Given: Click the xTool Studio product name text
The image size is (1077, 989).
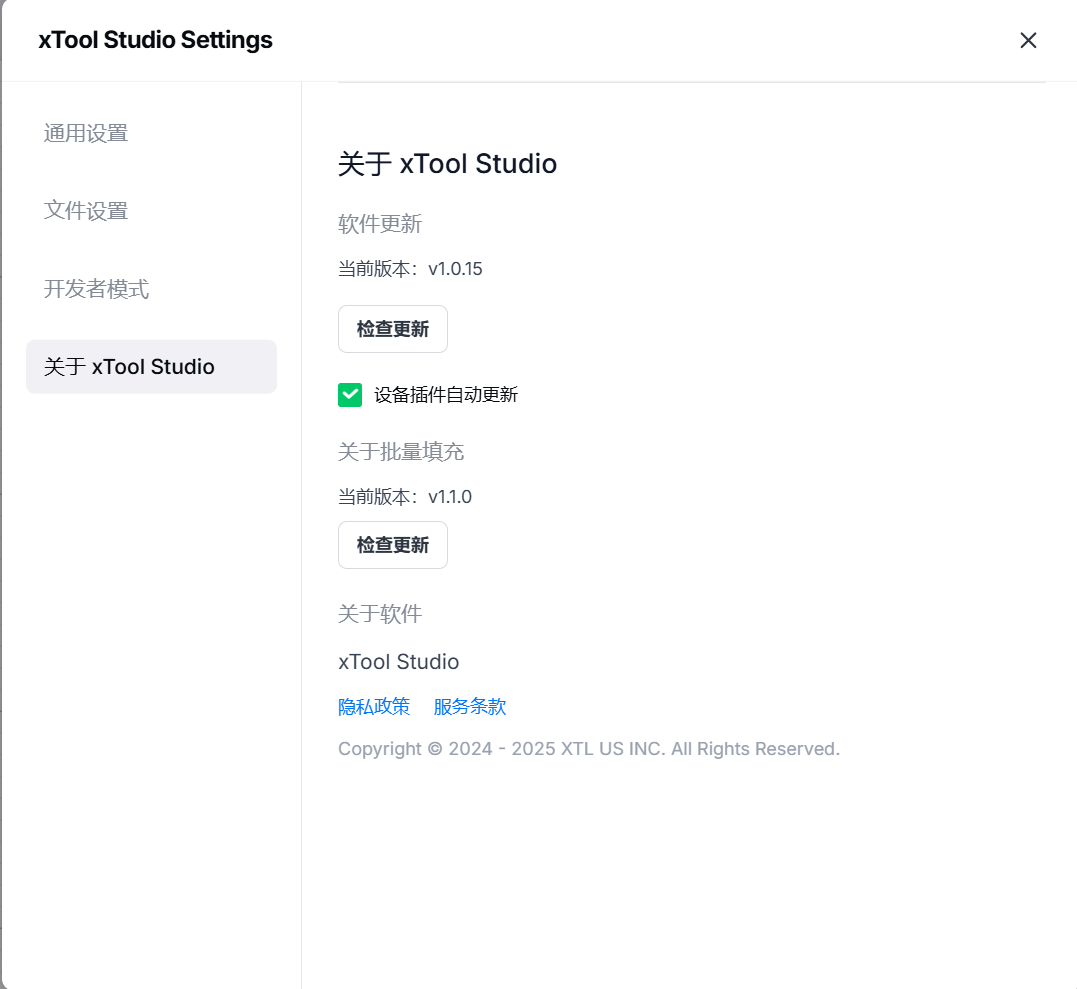Looking at the screenshot, I should click(398, 662).
